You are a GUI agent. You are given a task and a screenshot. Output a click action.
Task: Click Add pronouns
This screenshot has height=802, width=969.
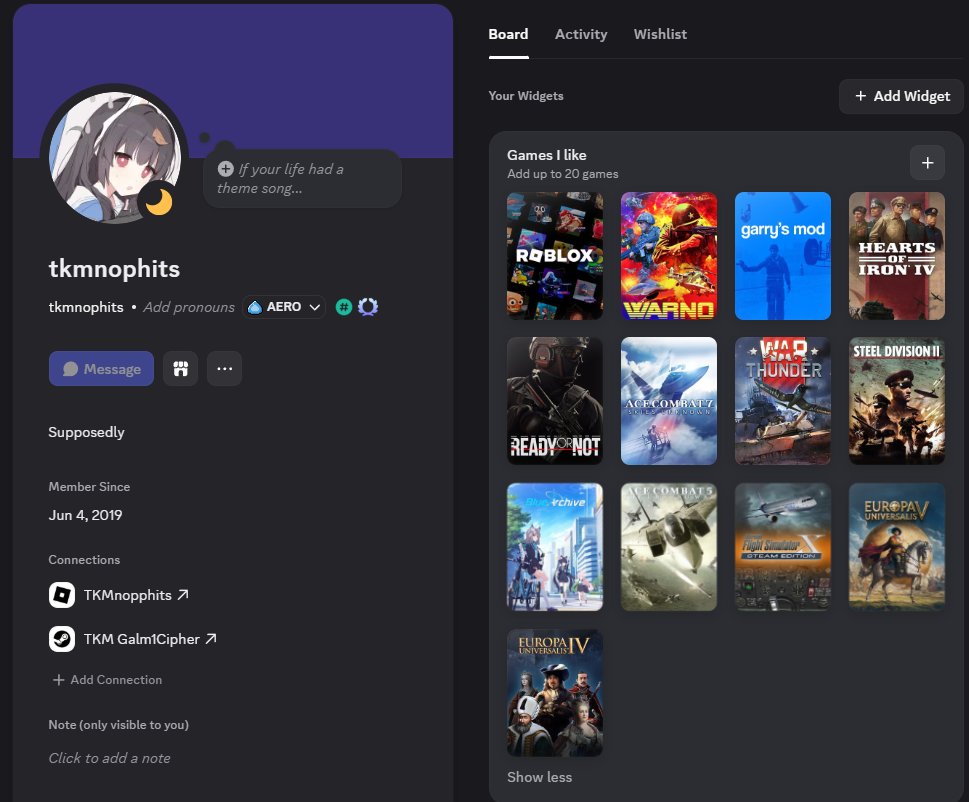[189, 307]
